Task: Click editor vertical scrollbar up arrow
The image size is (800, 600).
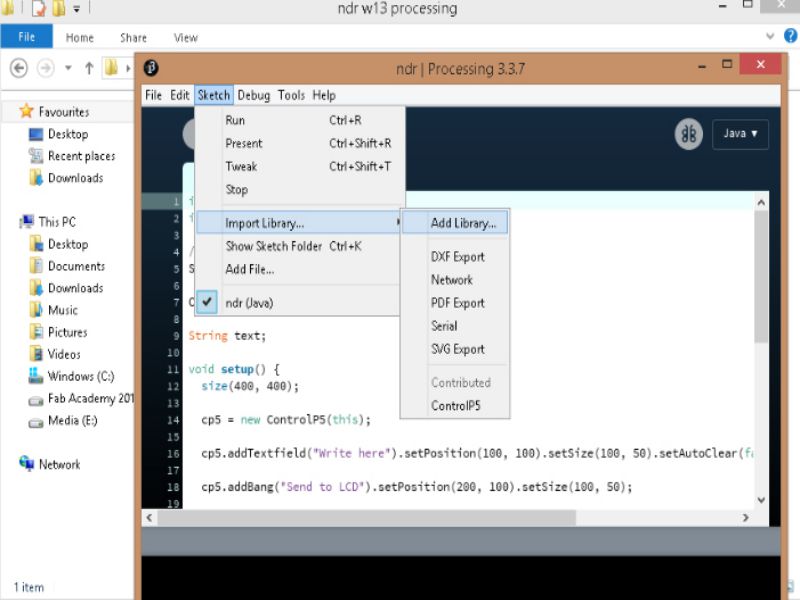Action: (x=761, y=203)
